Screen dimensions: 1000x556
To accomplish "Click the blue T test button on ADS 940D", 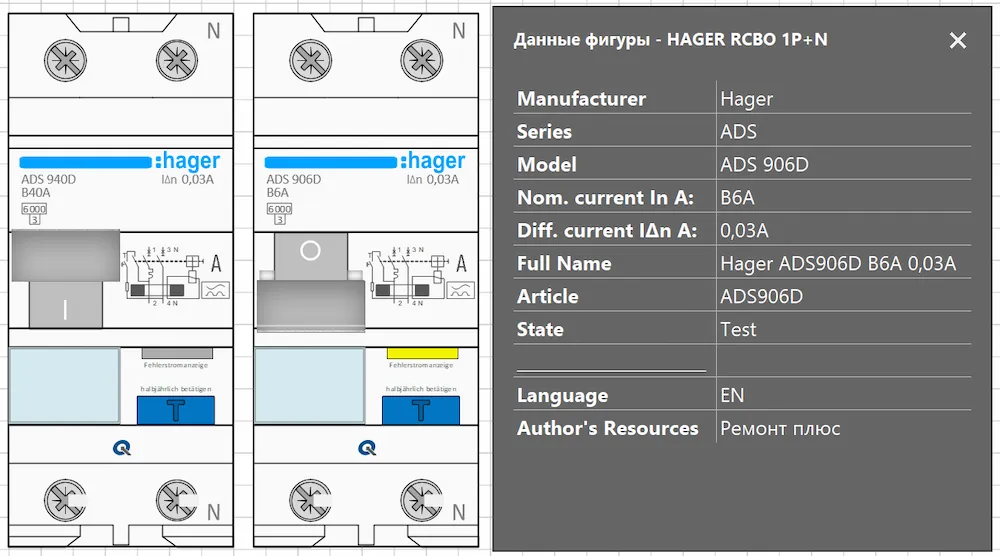I will tap(176, 410).
